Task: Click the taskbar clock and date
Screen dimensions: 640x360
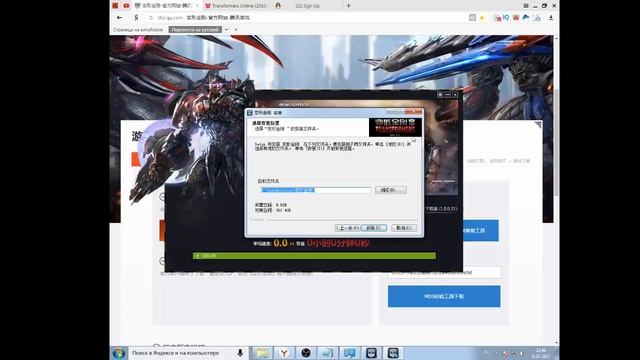Action: 541,353
